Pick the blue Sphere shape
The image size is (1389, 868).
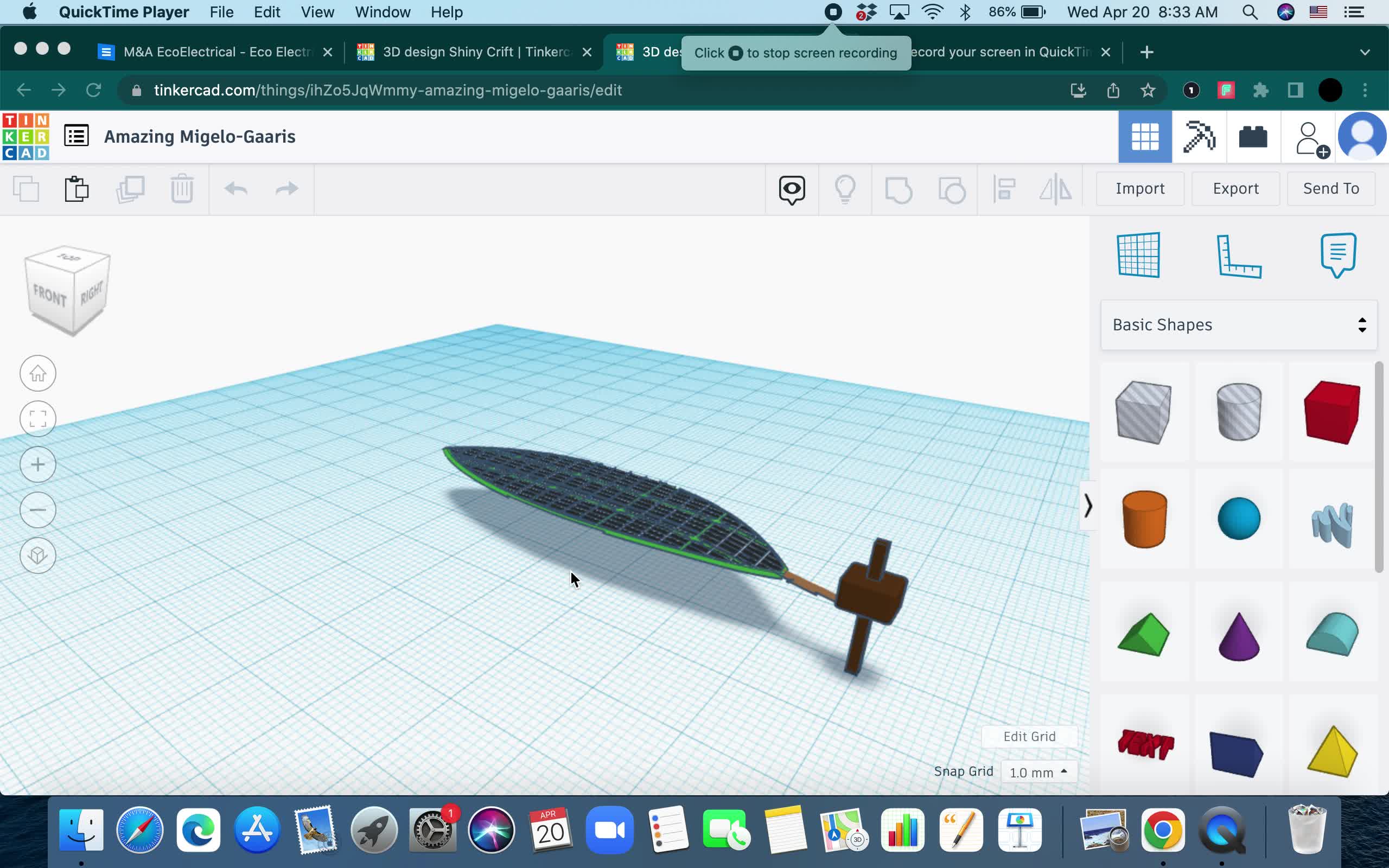point(1239,519)
